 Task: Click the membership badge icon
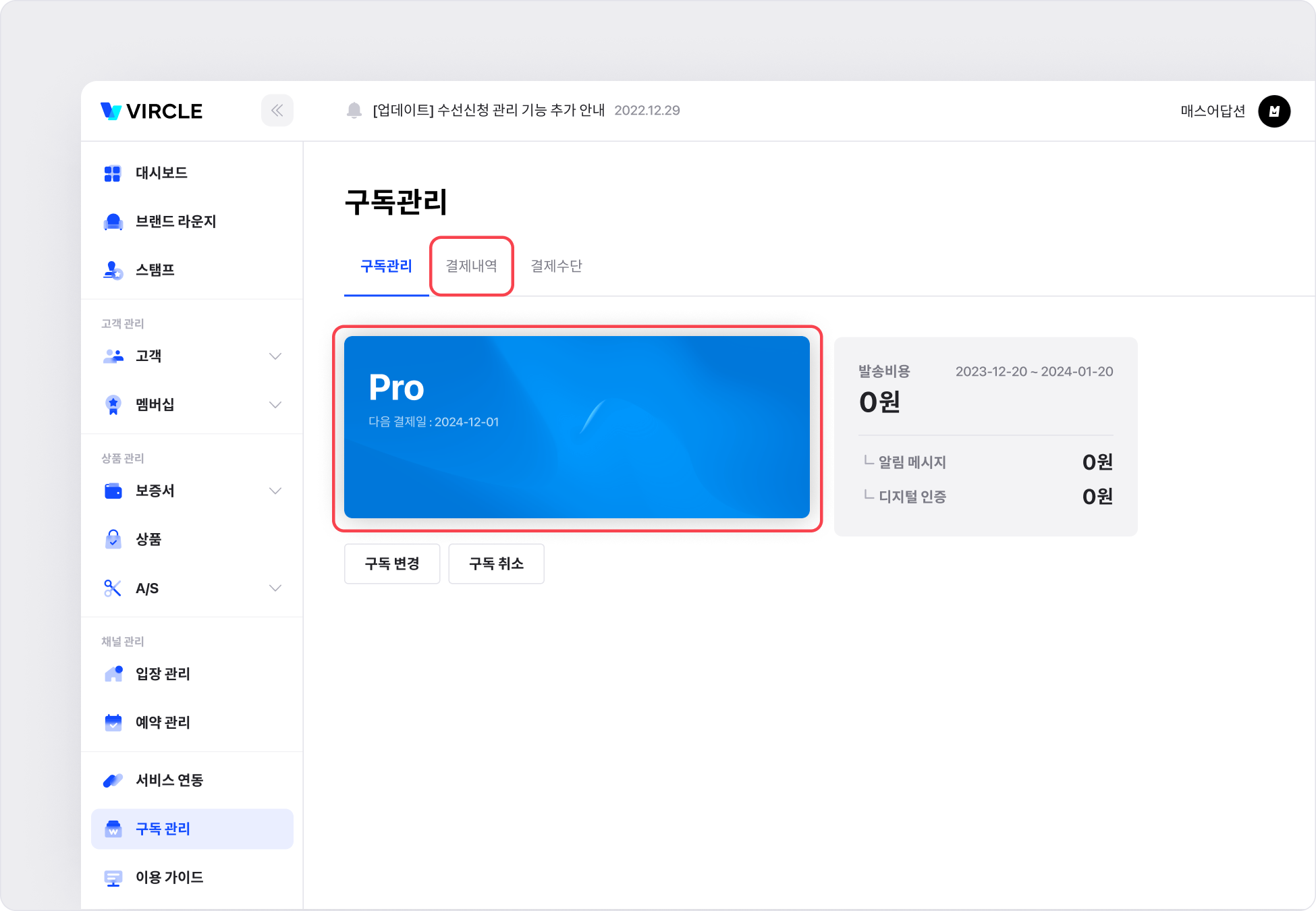(113, 405)
